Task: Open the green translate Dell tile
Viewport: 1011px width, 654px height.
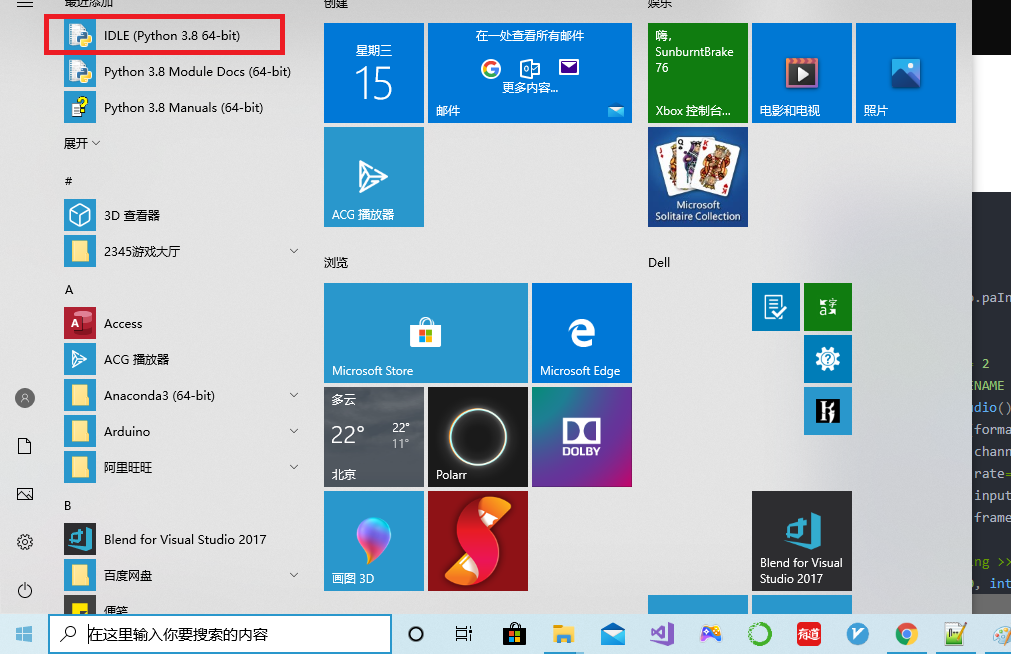Action: click(x=828, y=307)
